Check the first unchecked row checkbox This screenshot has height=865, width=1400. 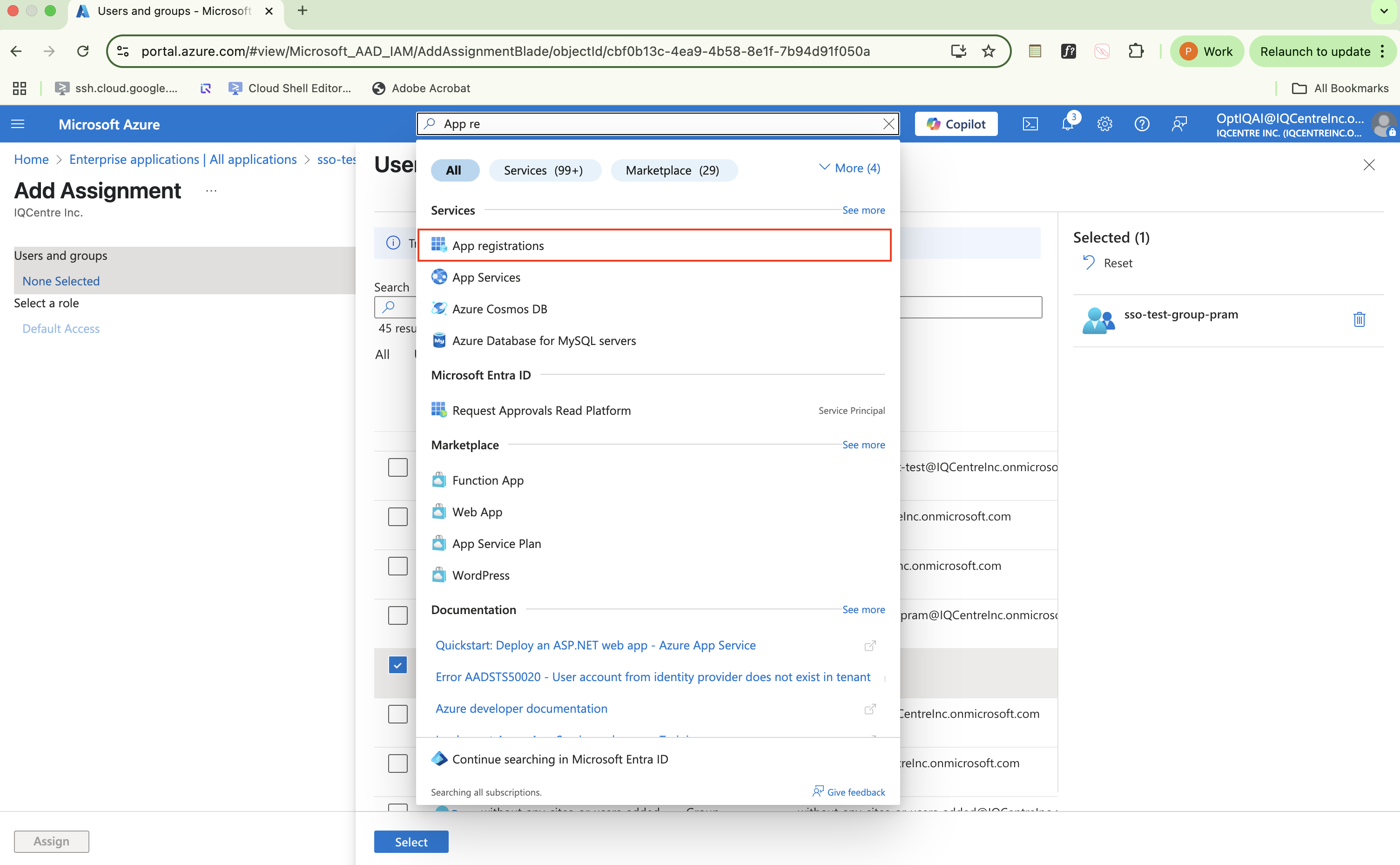coord(397,467)
